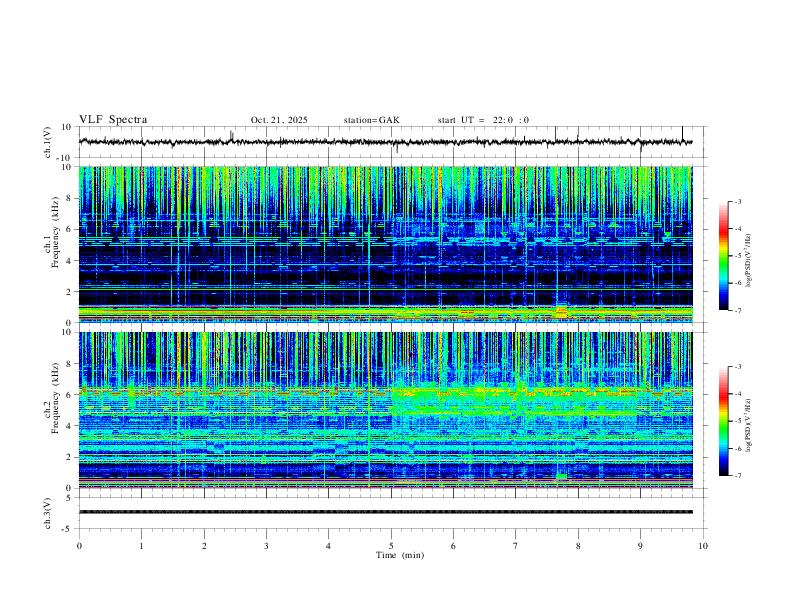Click time axis tick label '8'
Viewport: 792px width, 612px height.
pos(578,546)
